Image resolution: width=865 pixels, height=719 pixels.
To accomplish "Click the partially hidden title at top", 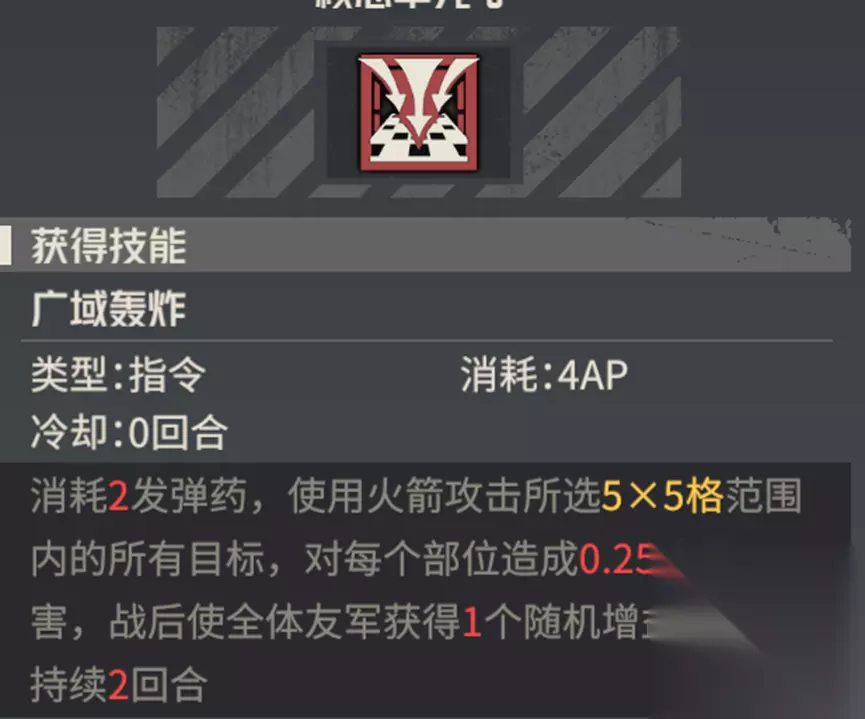I will pos(409,4).
